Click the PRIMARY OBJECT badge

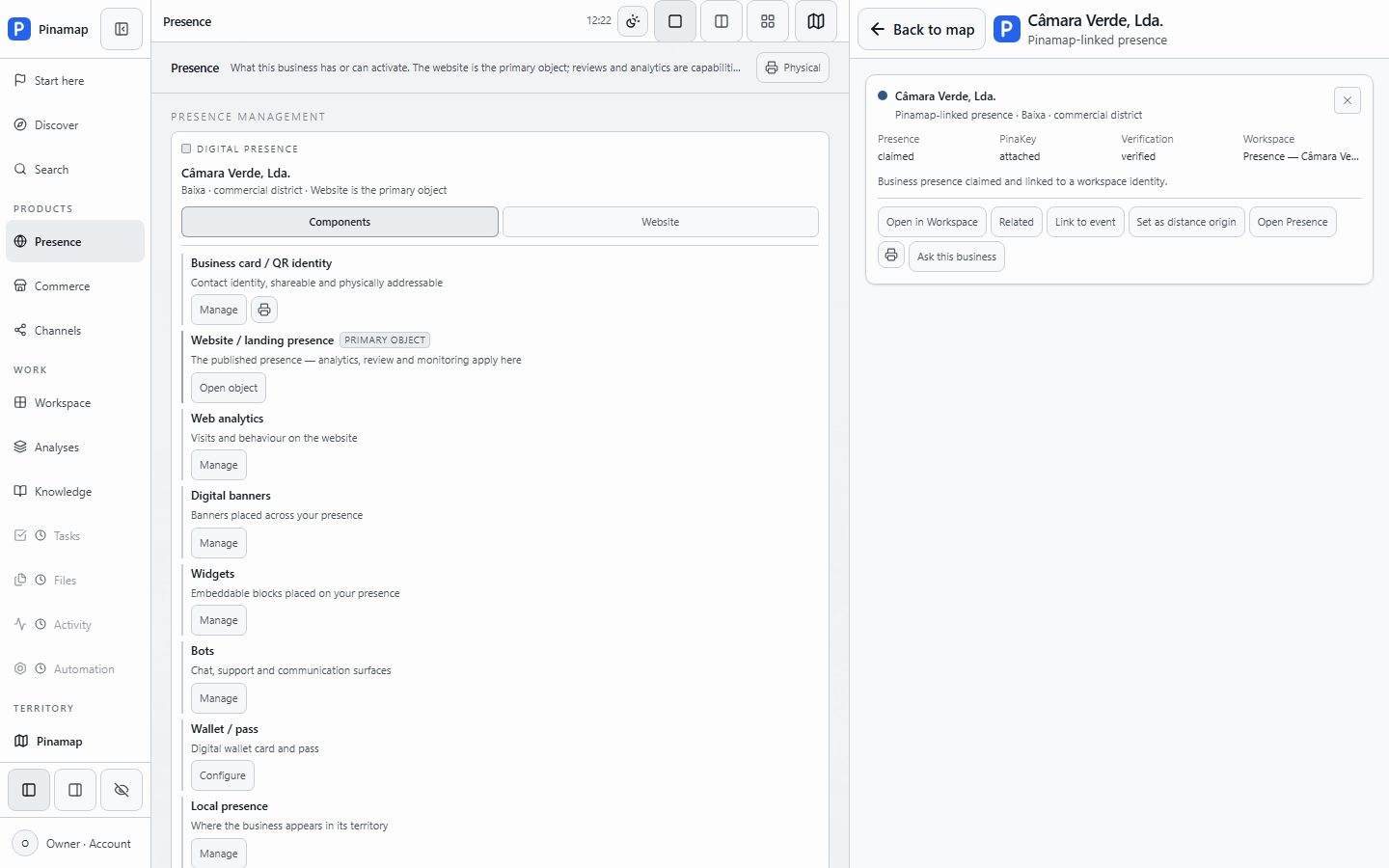pyautogui.click(x=385, y=340)
